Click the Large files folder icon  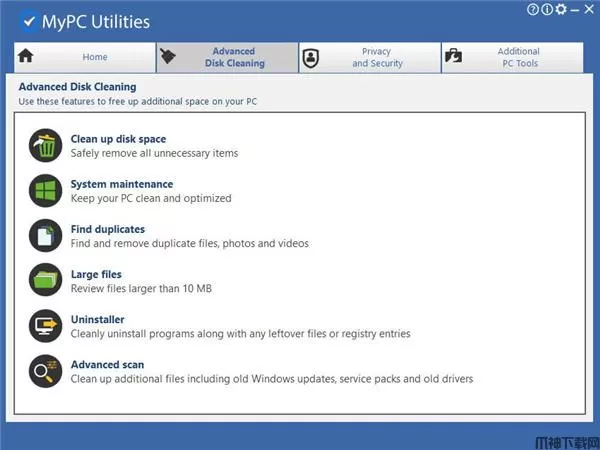coord(44,281)
